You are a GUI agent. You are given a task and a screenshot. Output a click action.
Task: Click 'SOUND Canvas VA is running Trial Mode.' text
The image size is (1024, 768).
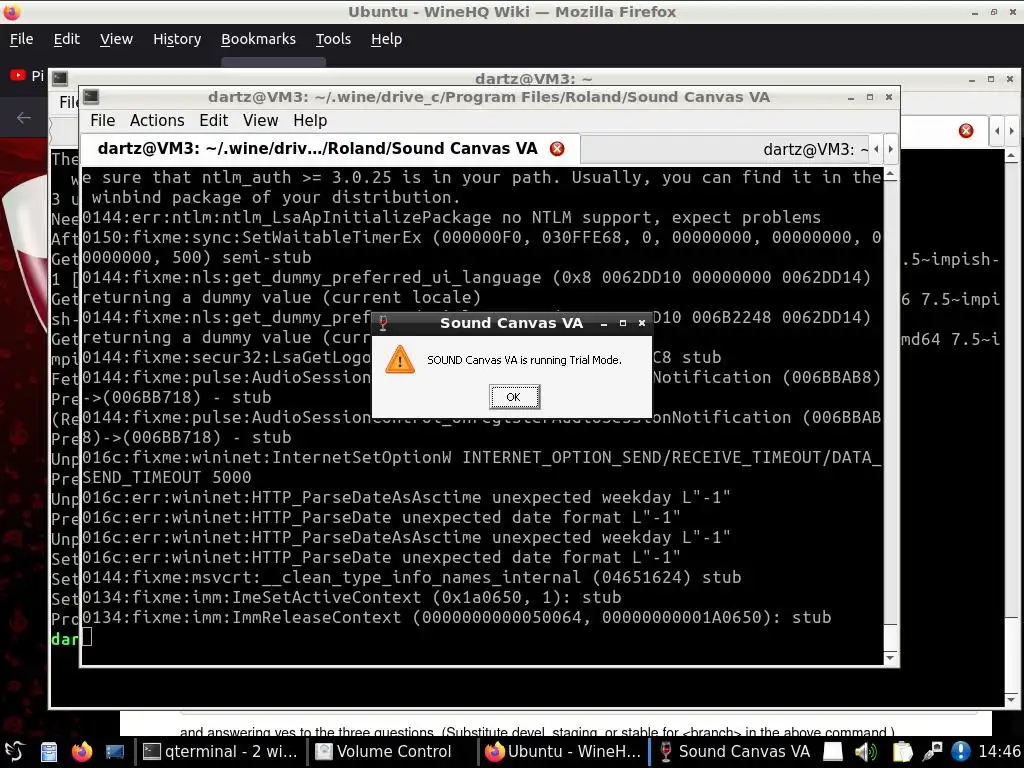(524, 360)
